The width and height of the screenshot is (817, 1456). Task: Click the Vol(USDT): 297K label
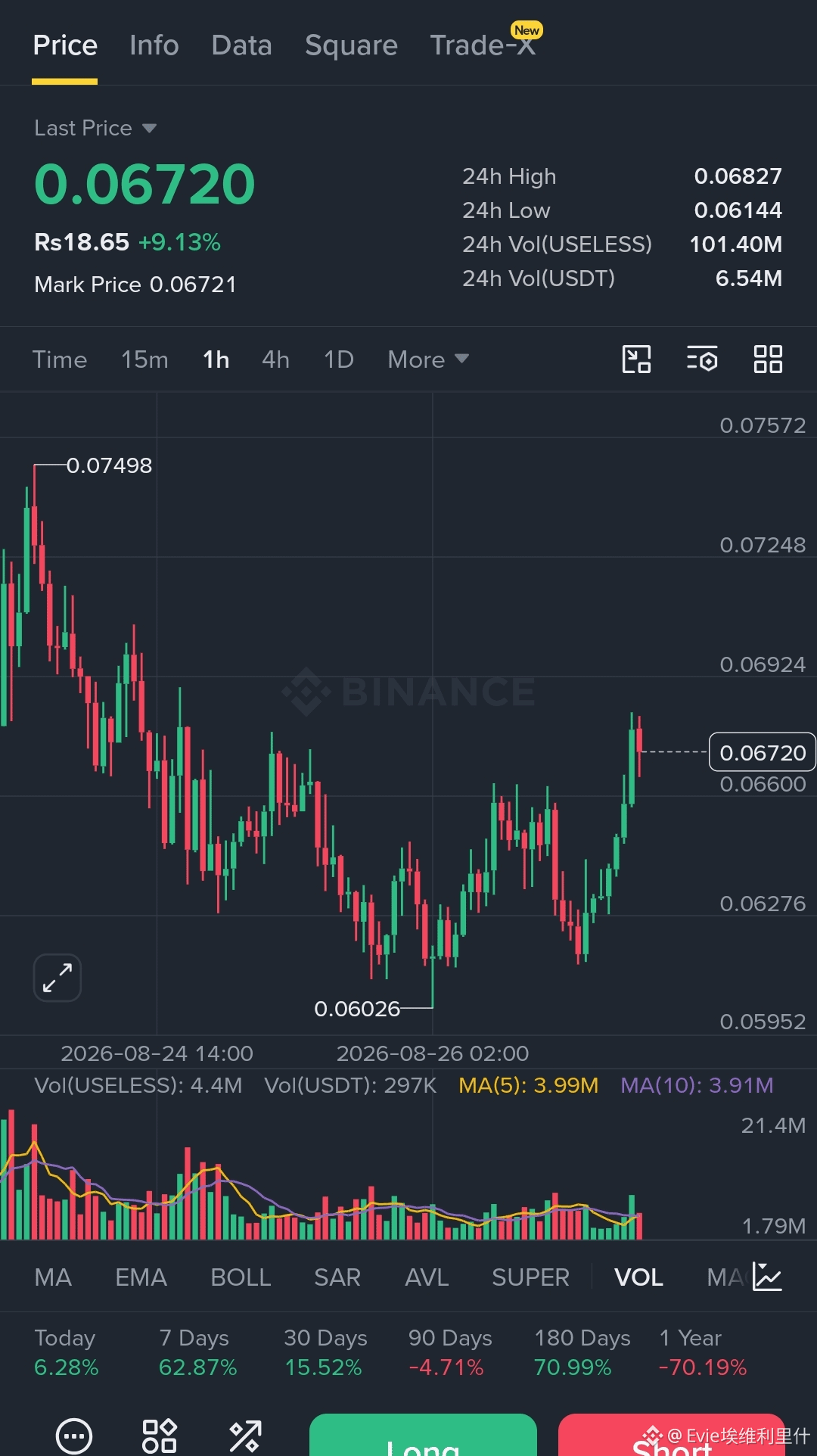point(350,1085)
